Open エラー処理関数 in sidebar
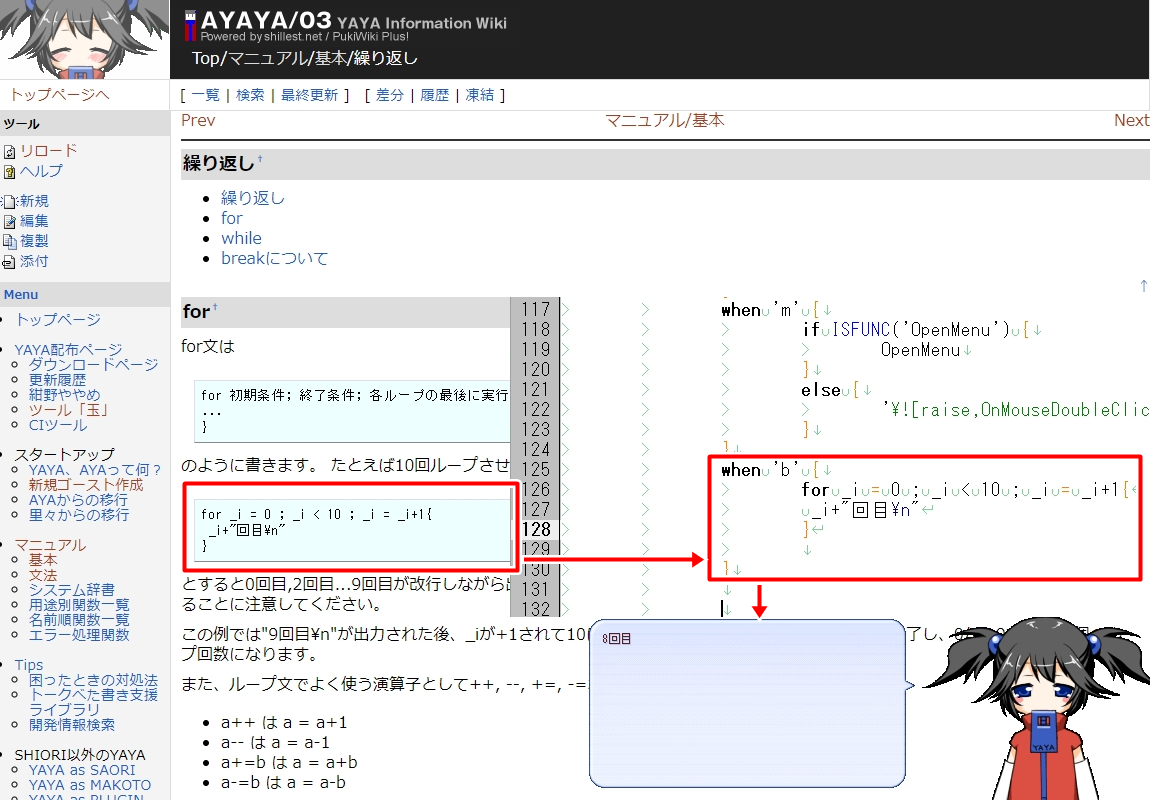The width and height of the screenshot is (1150, 800). click(79, 635)
